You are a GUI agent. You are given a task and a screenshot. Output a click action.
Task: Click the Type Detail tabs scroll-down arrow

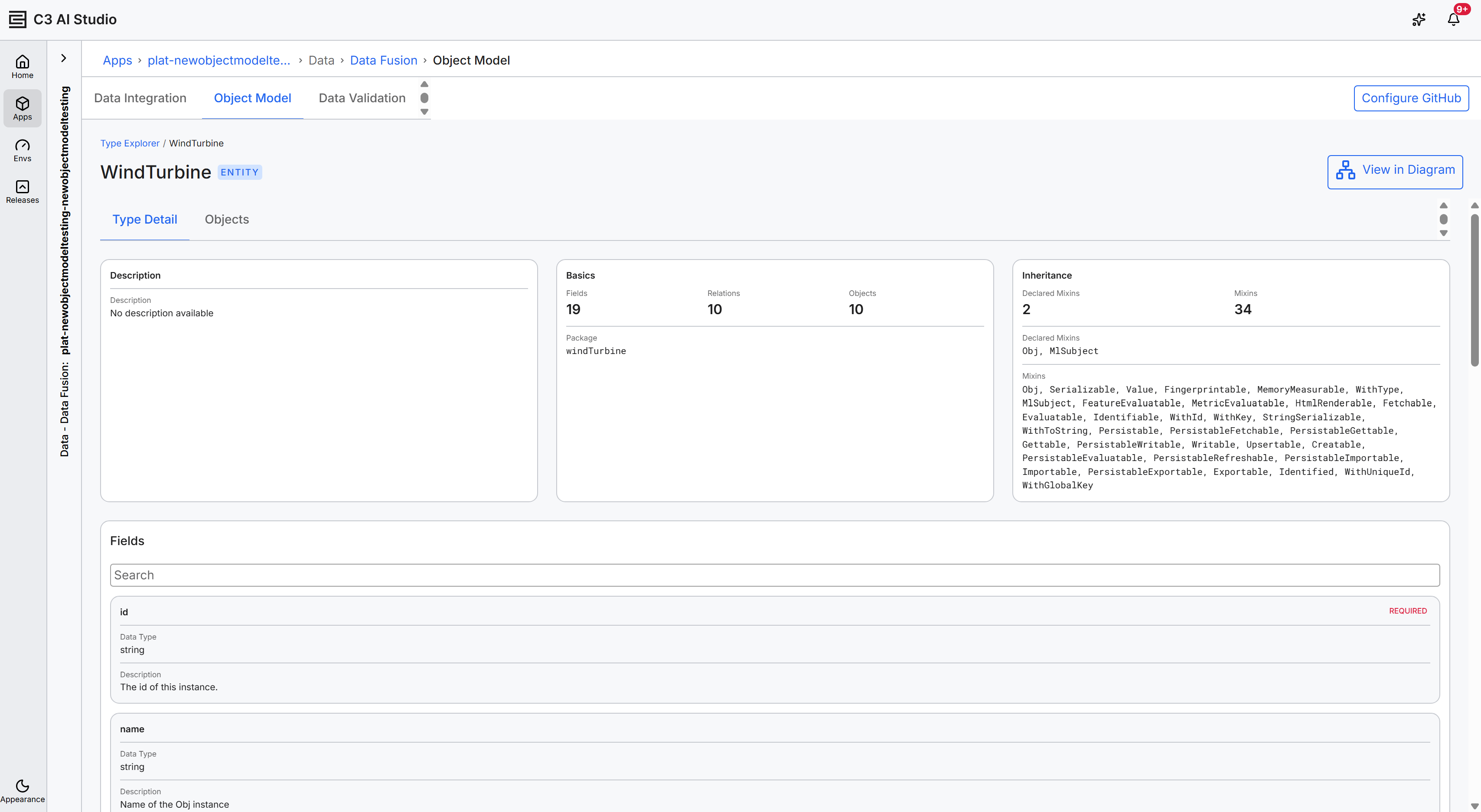coord(1443,233)
